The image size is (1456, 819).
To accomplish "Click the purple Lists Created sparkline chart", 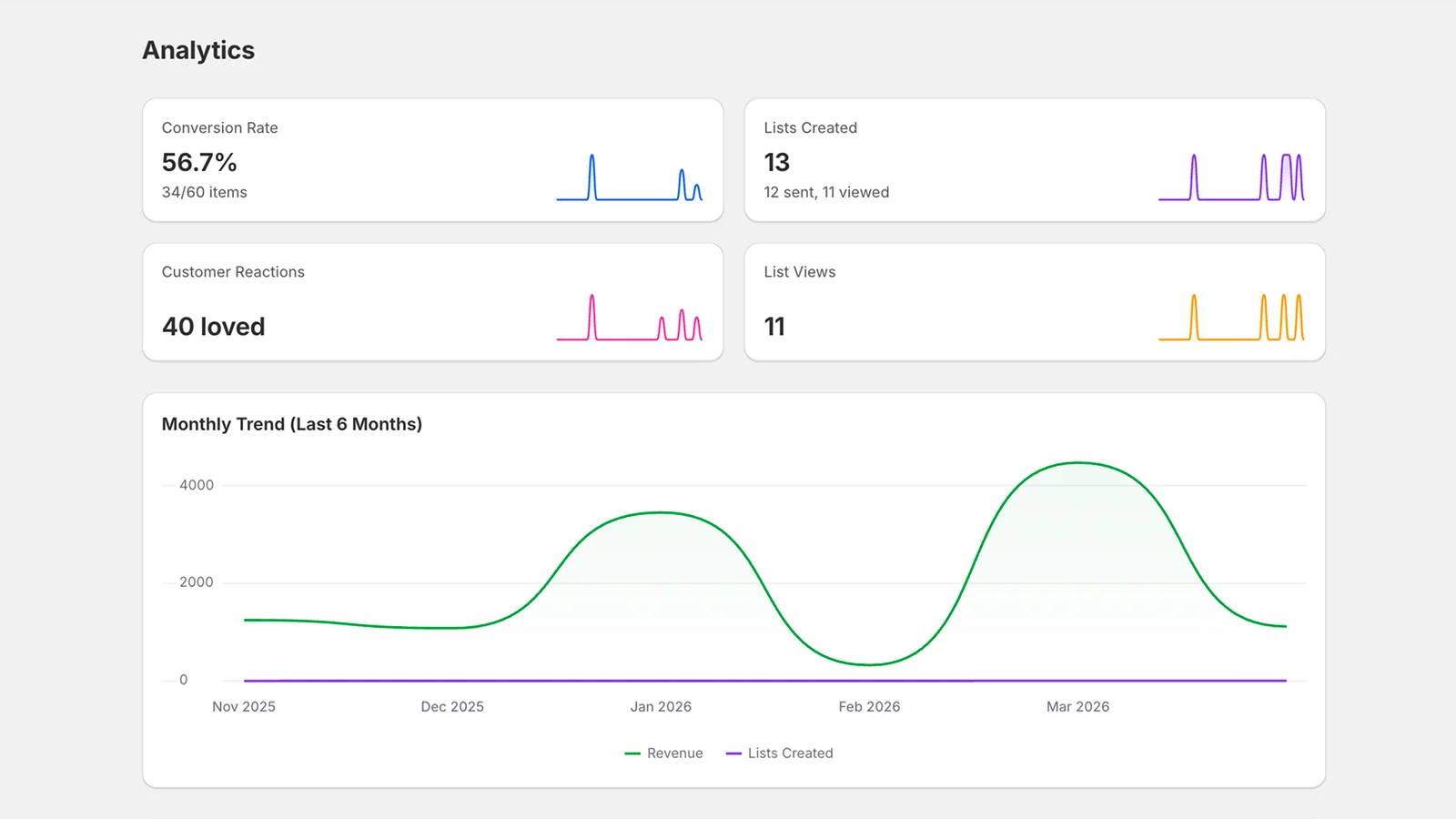I will click(x=1230, y=177).
